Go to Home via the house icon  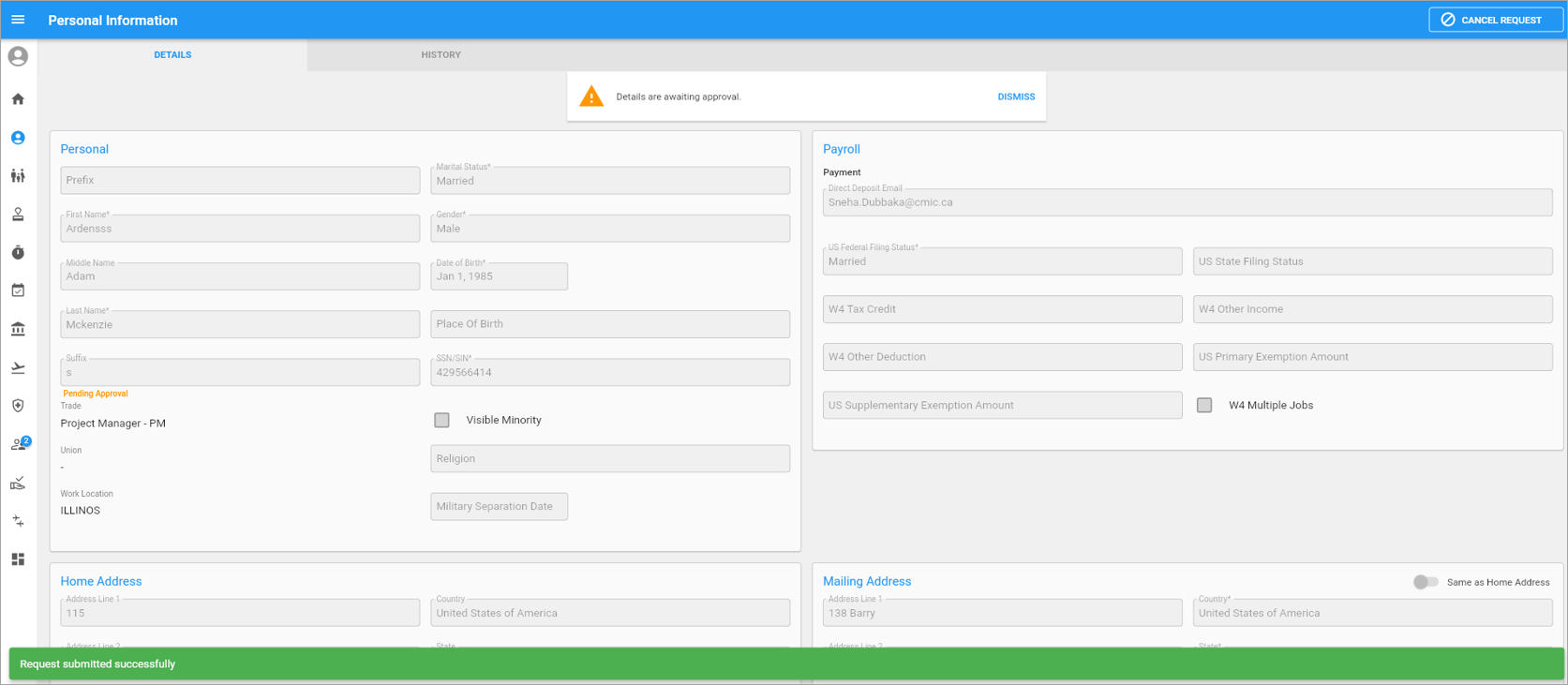(x=18, y=98)
